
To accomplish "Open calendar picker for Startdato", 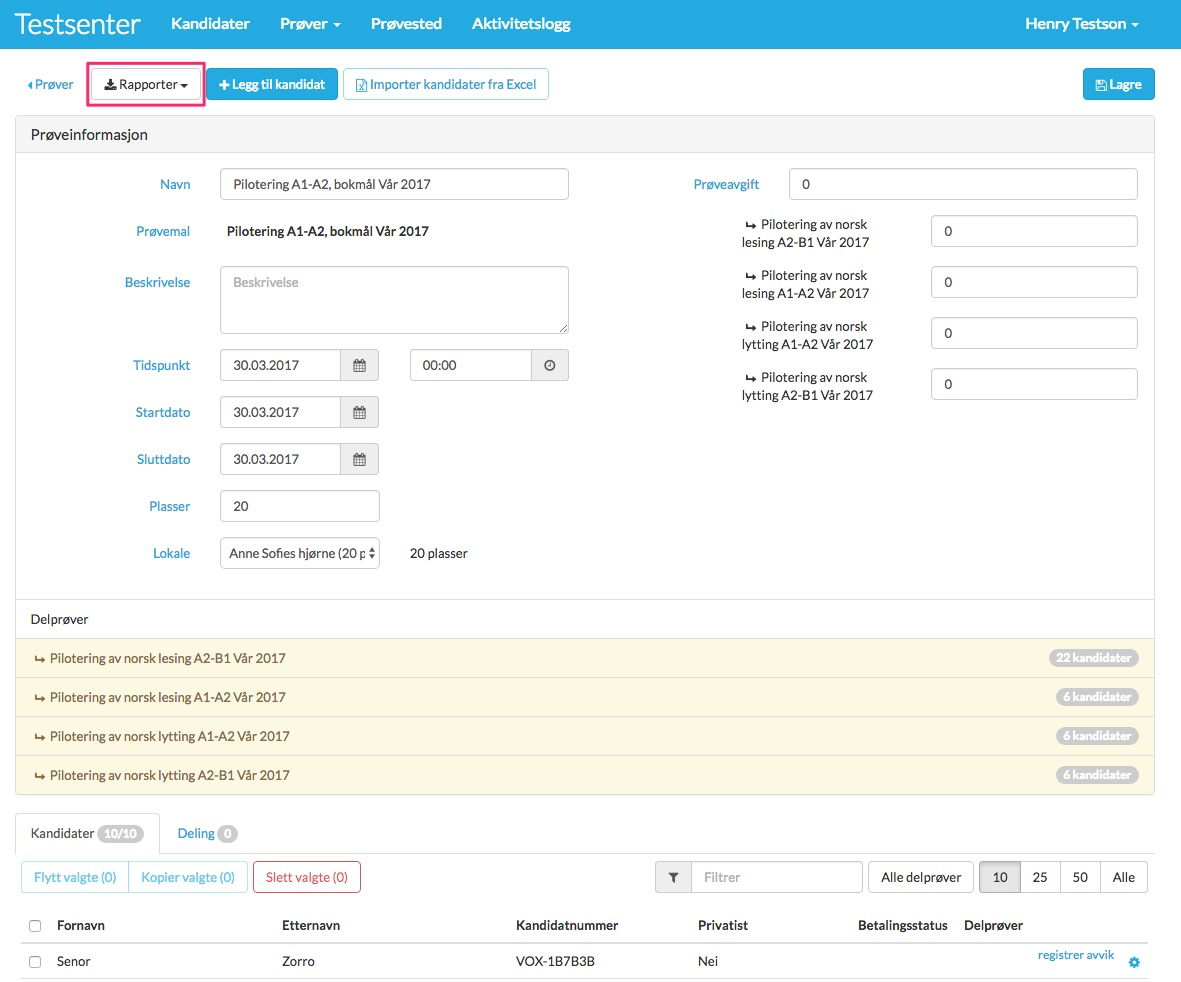I will pos(359,413).
